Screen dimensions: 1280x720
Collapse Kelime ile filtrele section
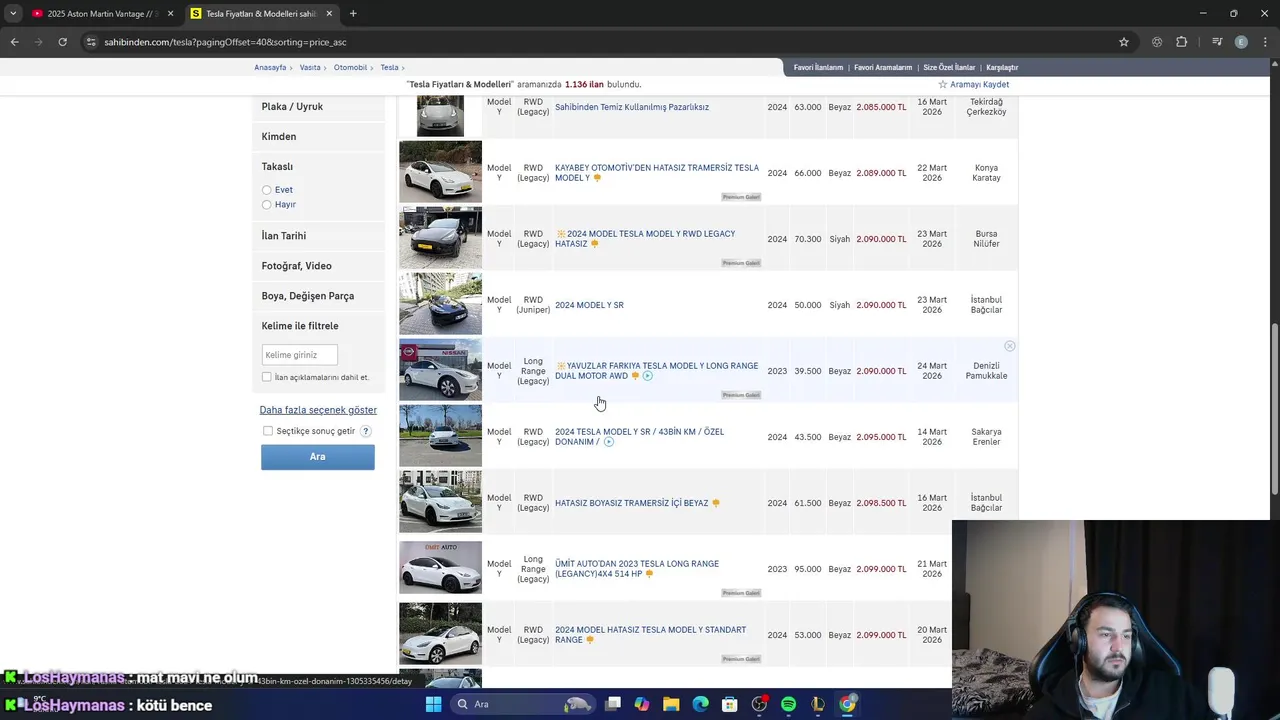(x=318, y=326)
